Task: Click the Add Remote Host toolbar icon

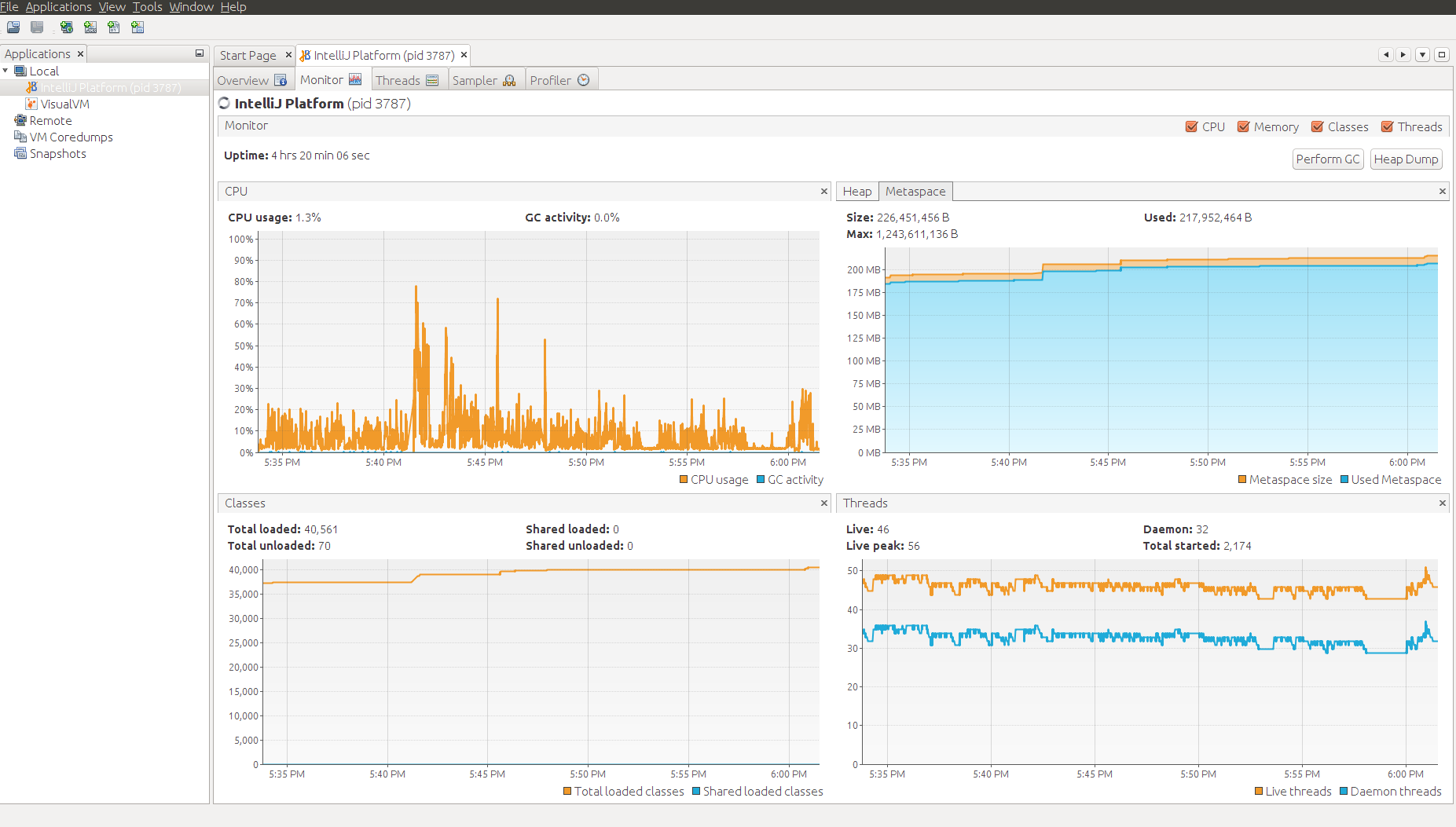Action: (x=67, y=27)
